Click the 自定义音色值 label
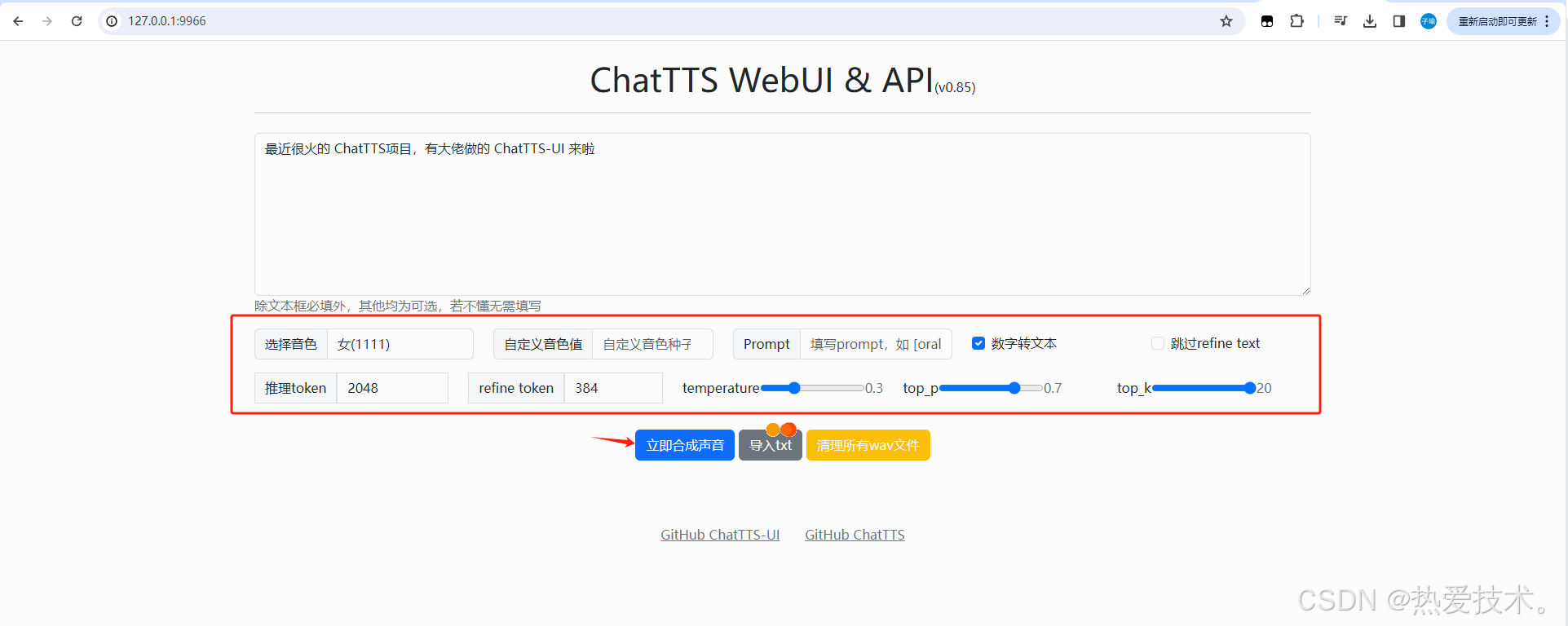The height and width of the screenshot is (626, 1568). [x=543, y=344]
